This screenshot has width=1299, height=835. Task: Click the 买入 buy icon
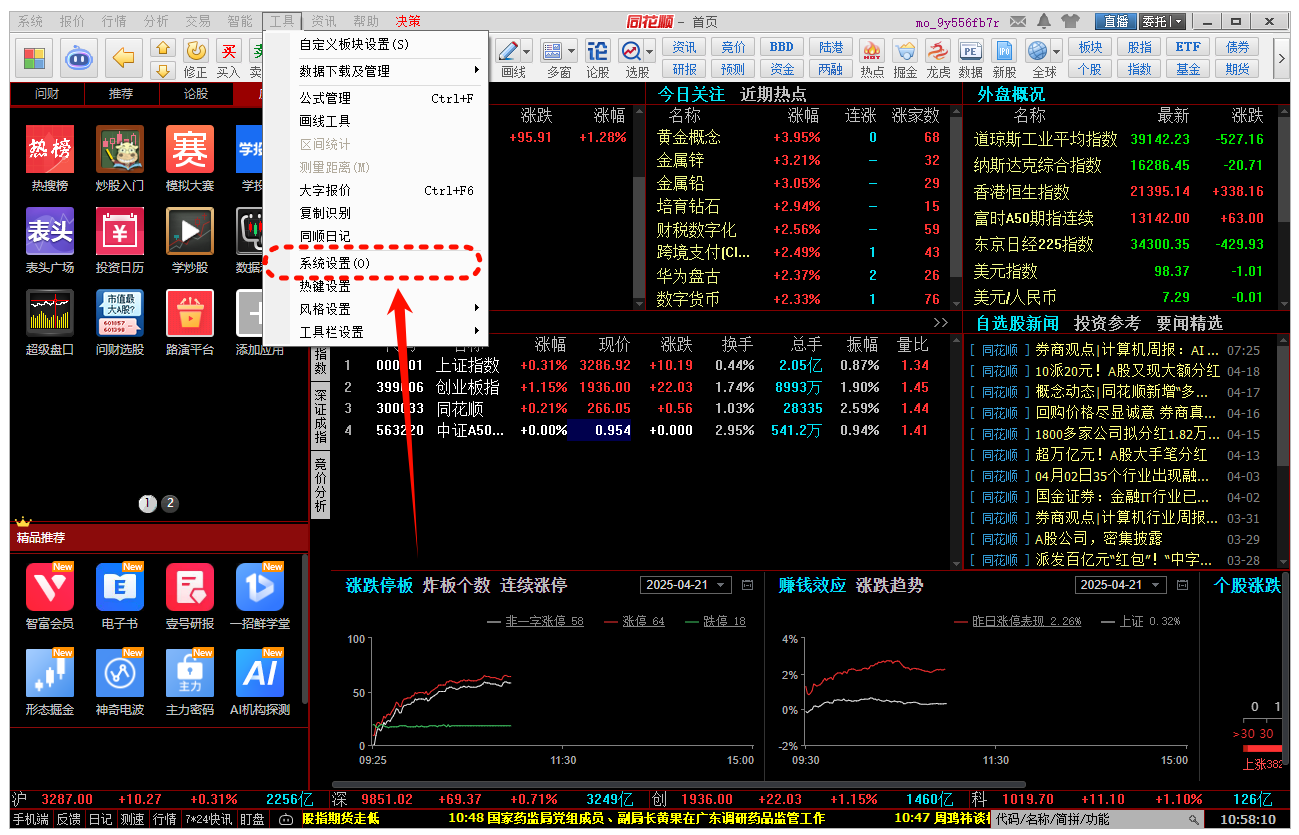(x=229, y=58)
